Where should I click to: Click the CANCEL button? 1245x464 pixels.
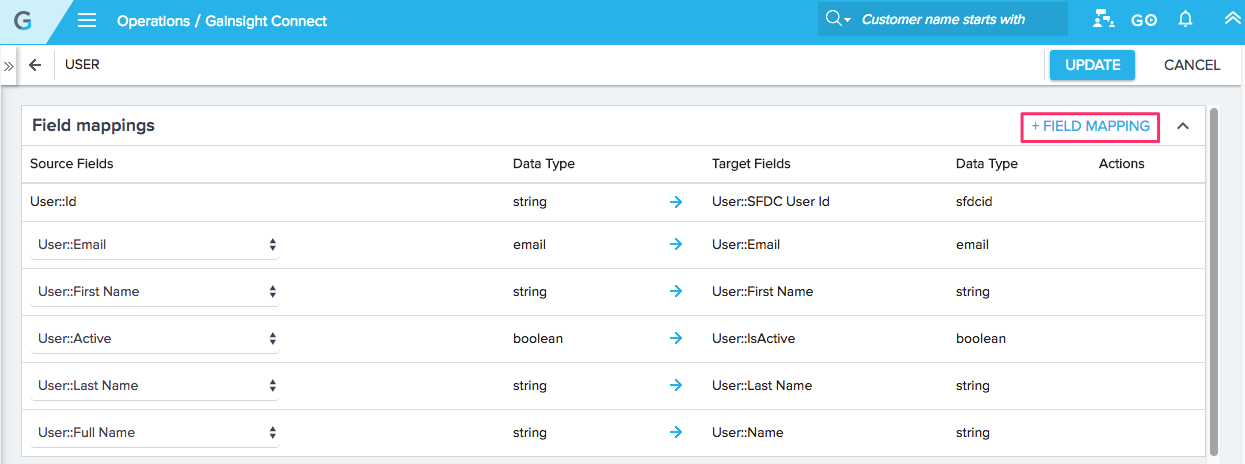pos(1192,65)
